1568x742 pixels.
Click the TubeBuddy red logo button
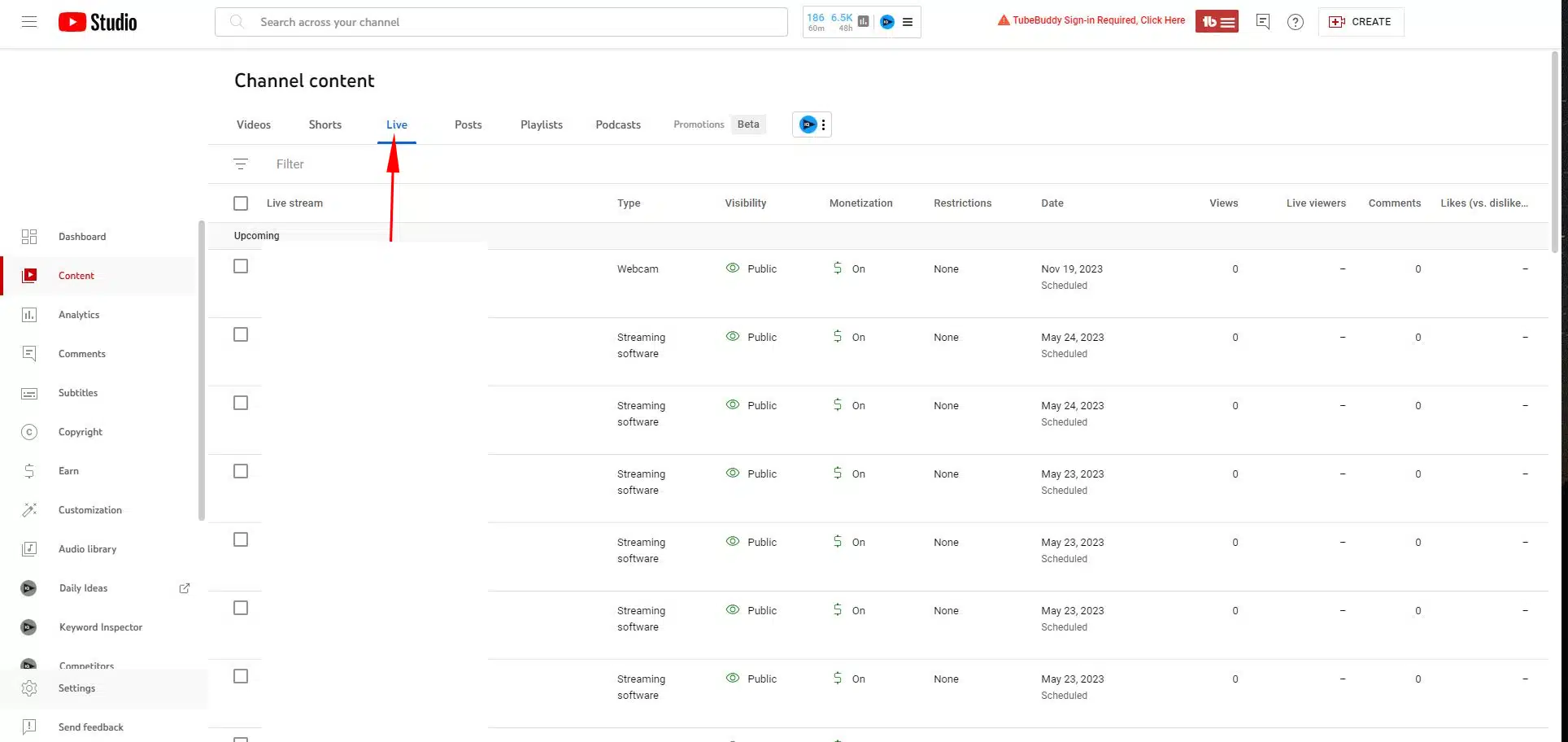(1217, 22)
